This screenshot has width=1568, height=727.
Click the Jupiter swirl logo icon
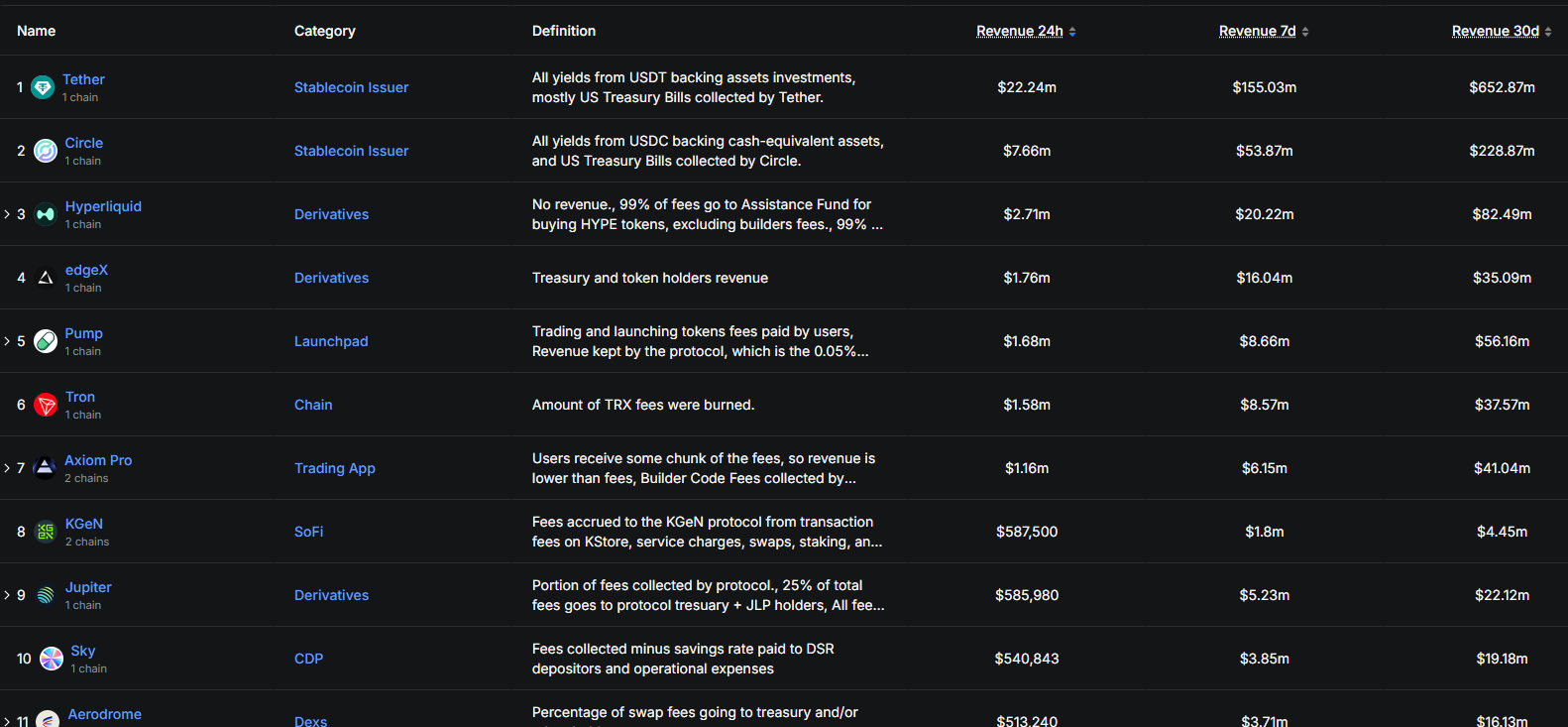(x=46, y=595)
